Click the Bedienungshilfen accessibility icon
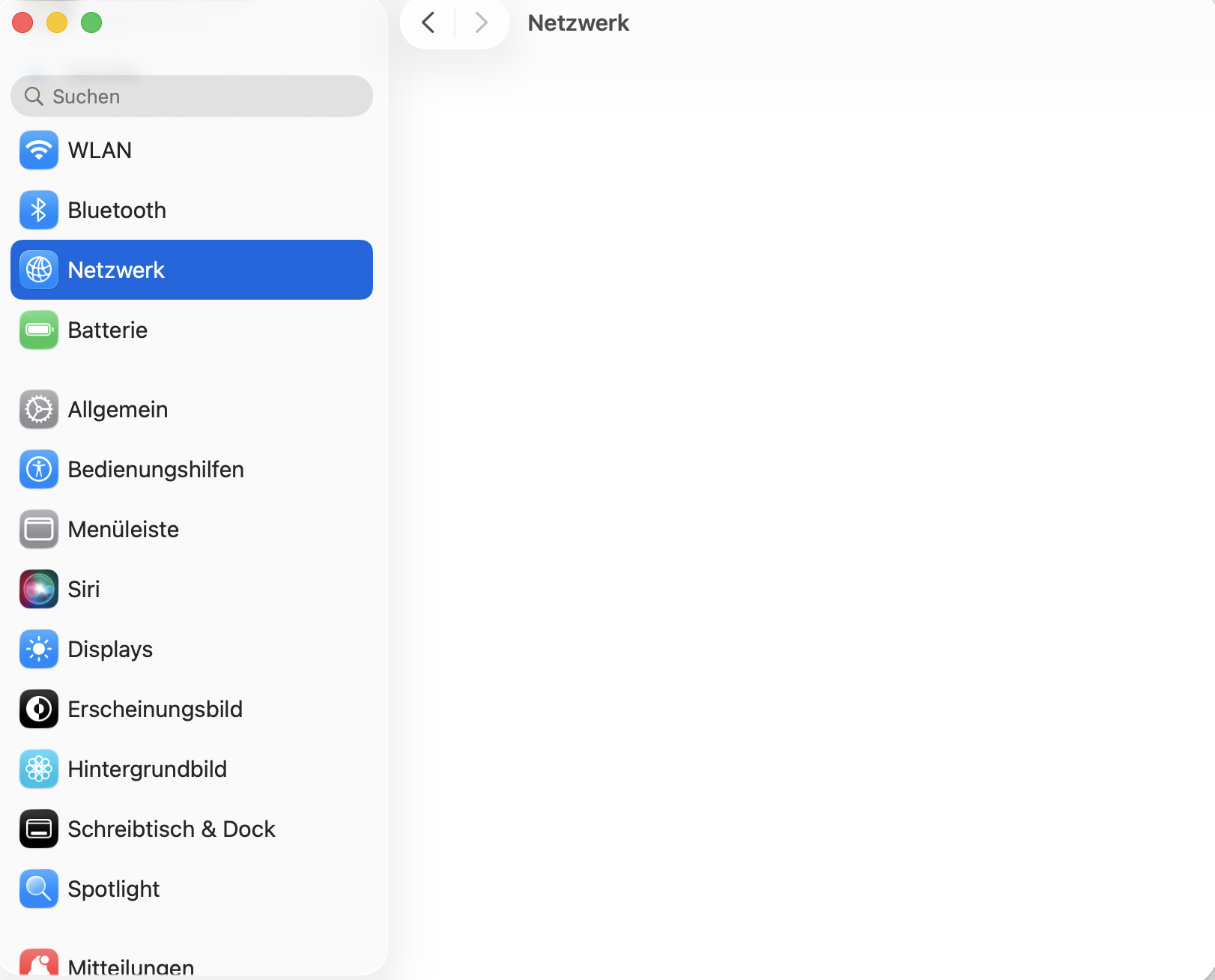 coord(39,470)
